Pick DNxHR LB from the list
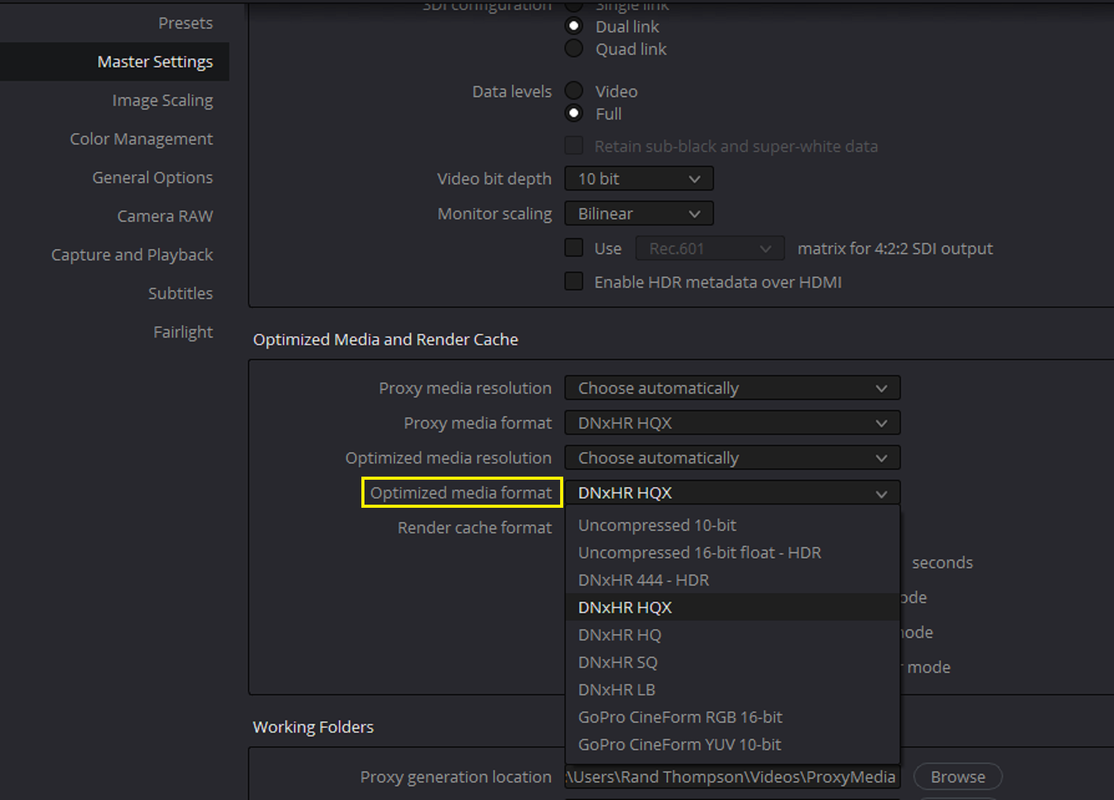This screenshot has width=1114, height=800. pos(732,690)
